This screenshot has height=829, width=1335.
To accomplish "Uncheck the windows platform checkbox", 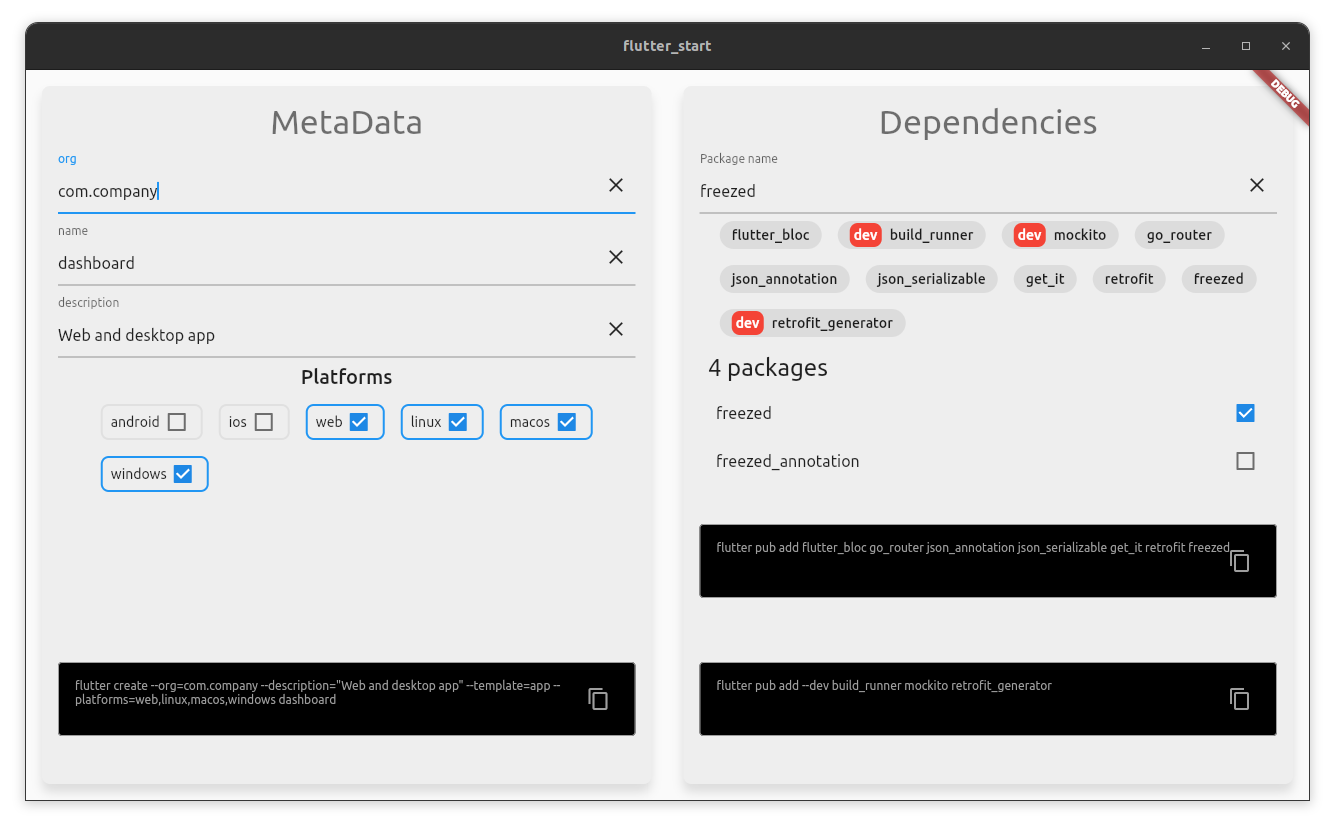I will coord(183,474).
